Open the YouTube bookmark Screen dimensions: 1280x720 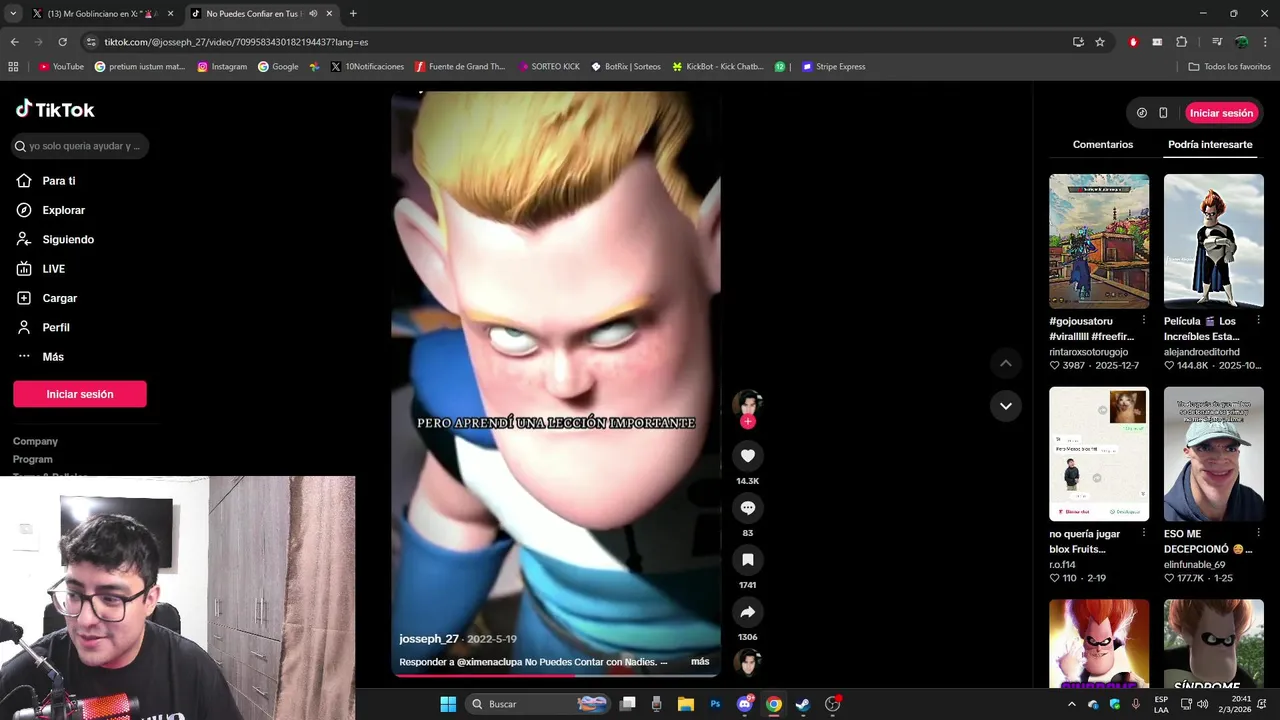click(x=61, y=67)
